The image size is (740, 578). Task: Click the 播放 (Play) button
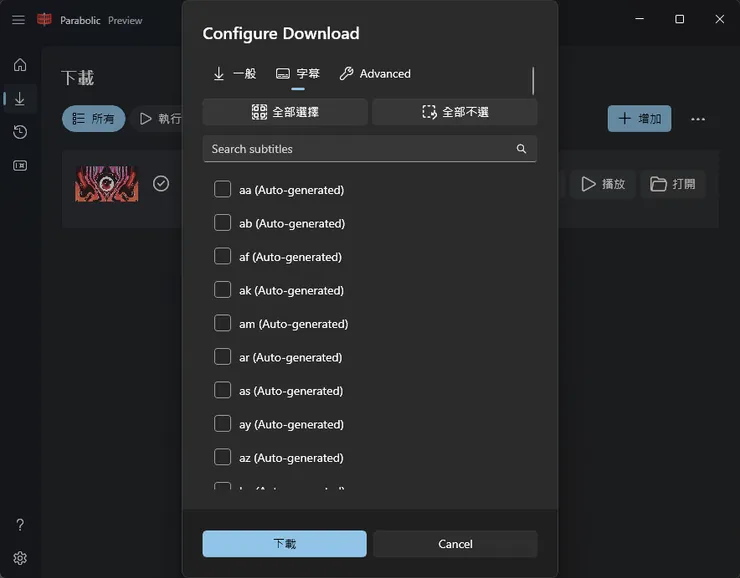[603, 184]
